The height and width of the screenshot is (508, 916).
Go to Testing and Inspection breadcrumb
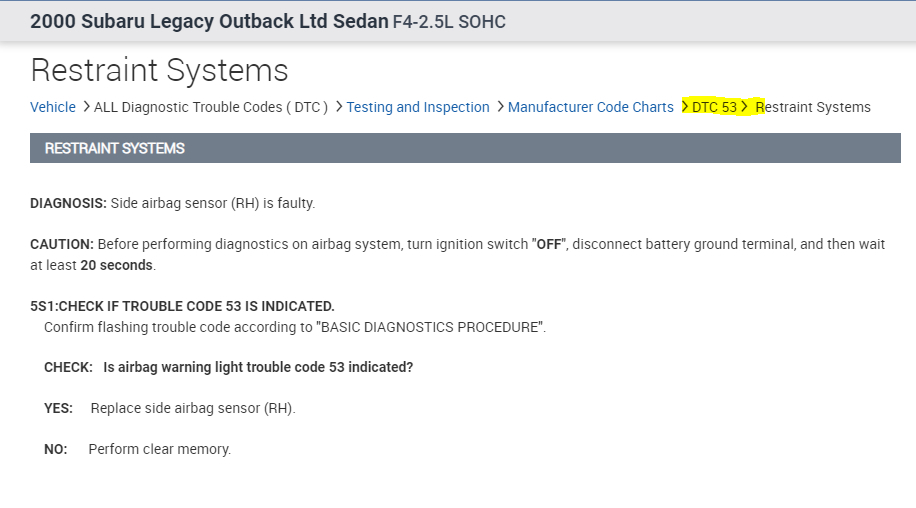(418, 107)
